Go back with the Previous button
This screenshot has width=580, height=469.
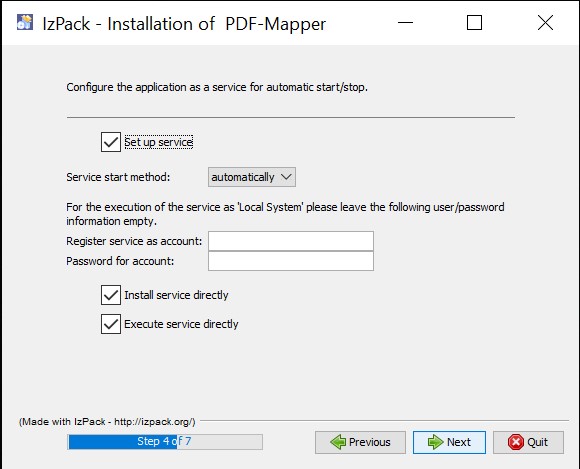click(x=360, y=442)
